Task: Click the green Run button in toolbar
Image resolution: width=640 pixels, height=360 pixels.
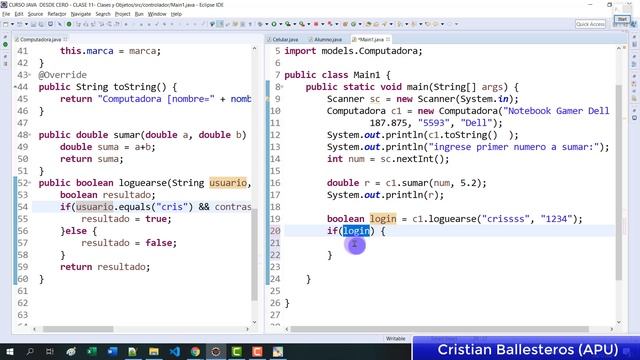Action: [274, 24]
